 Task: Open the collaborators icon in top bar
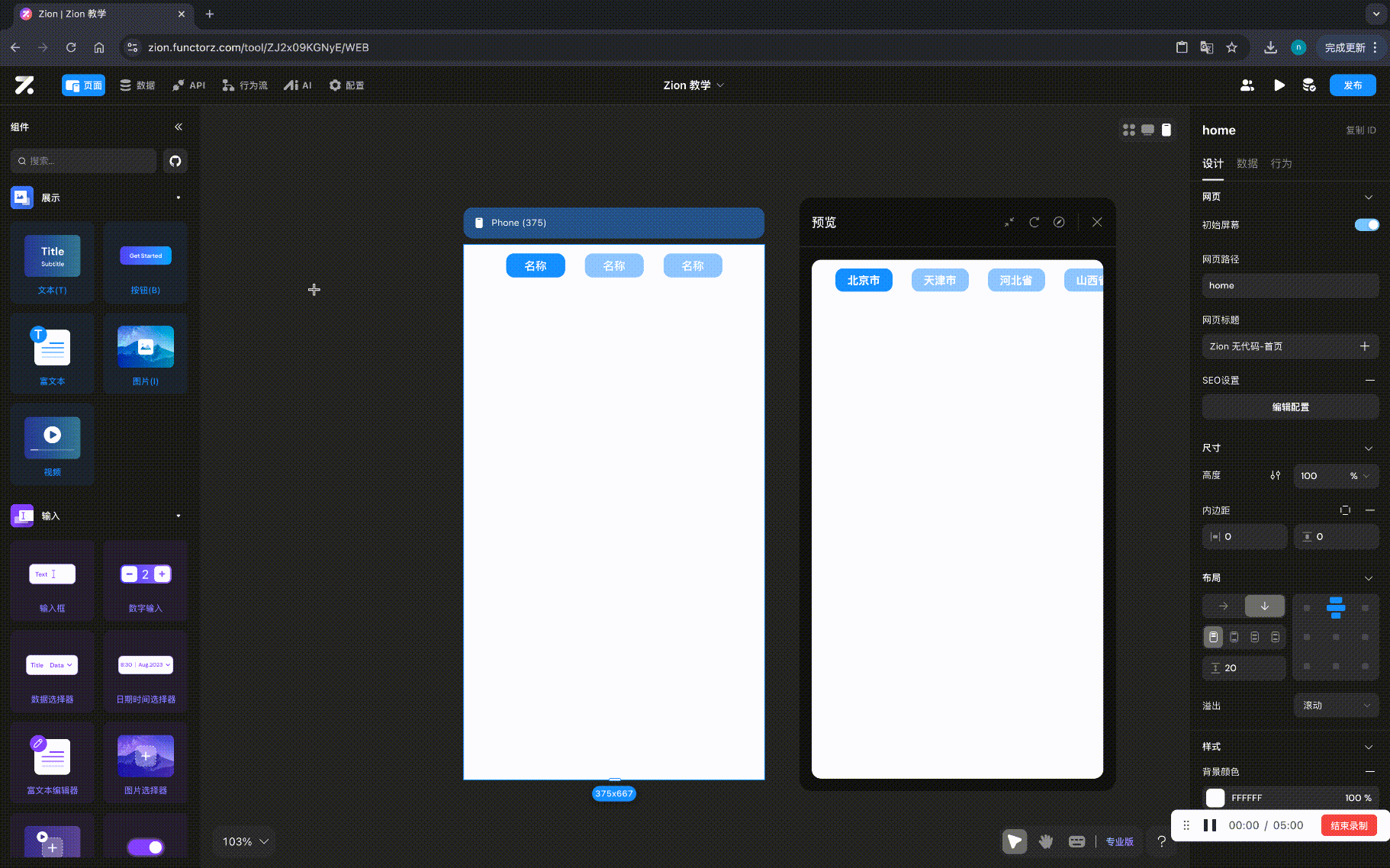tap(1247, 85)
